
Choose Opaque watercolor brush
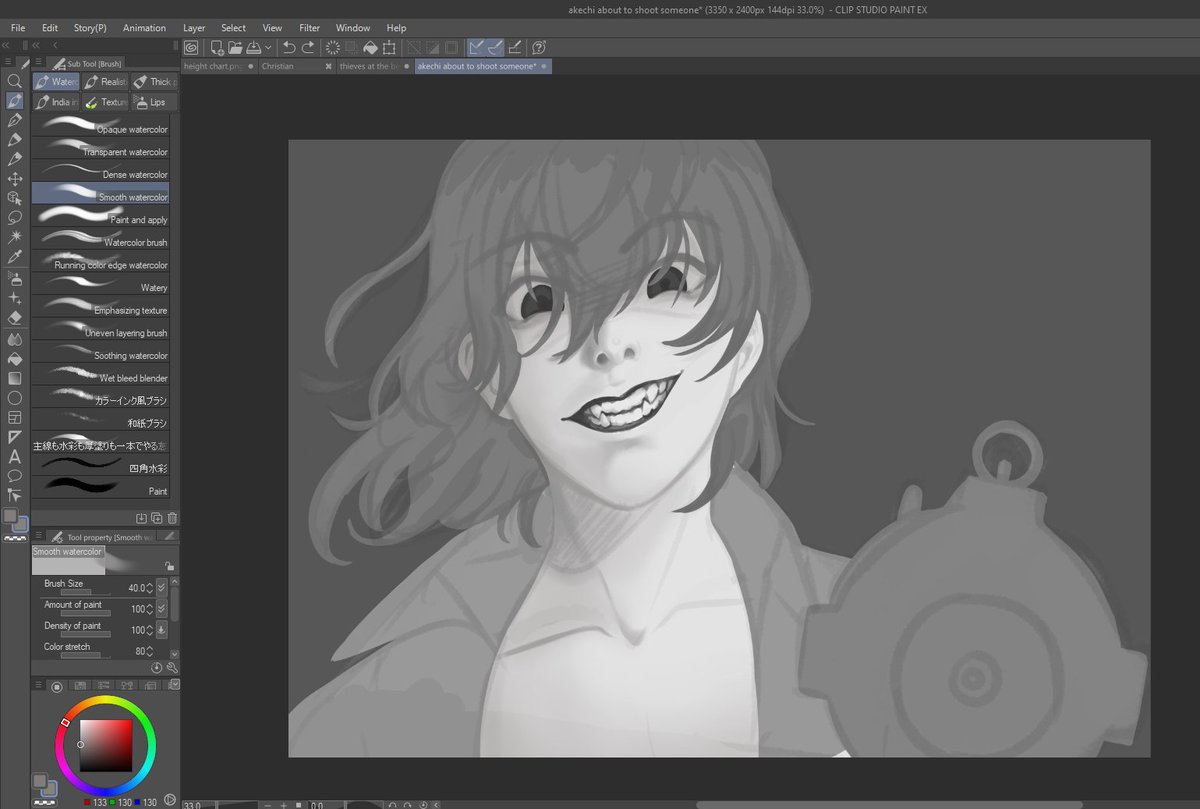pos(100,125)
